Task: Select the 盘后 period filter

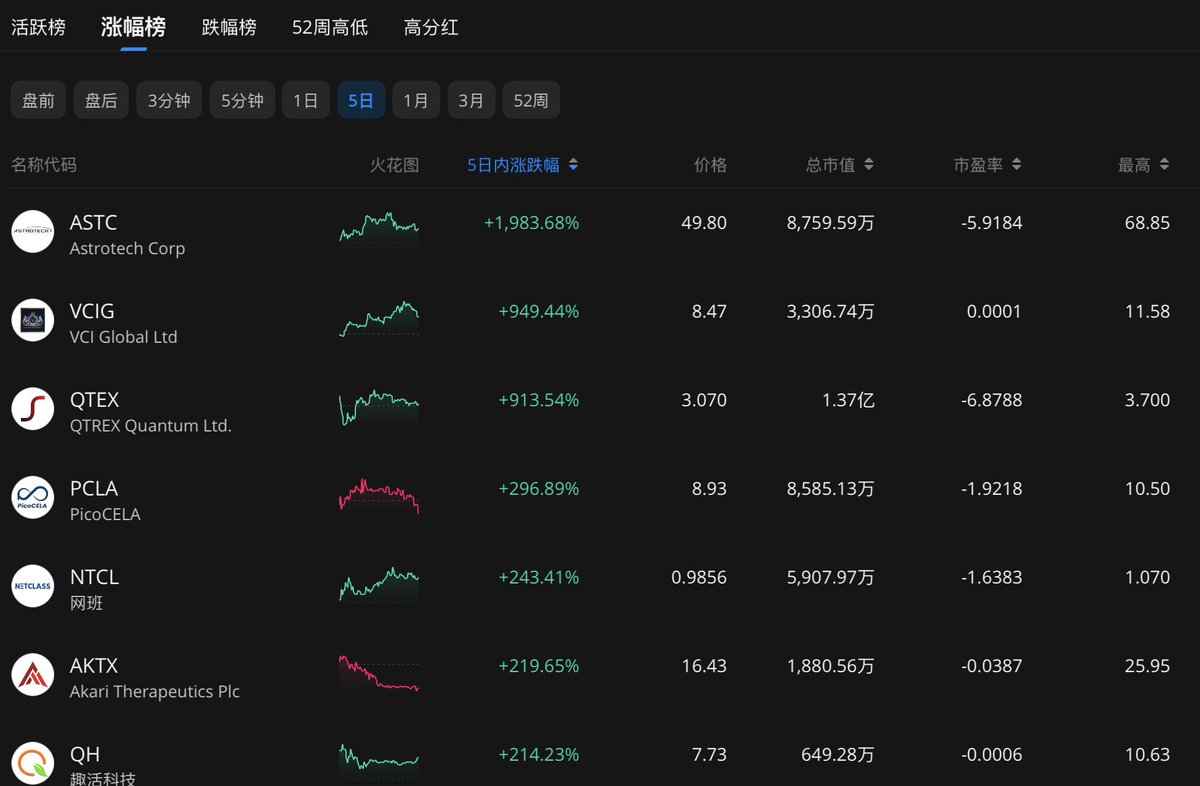Action: click(x=101, y=100)
